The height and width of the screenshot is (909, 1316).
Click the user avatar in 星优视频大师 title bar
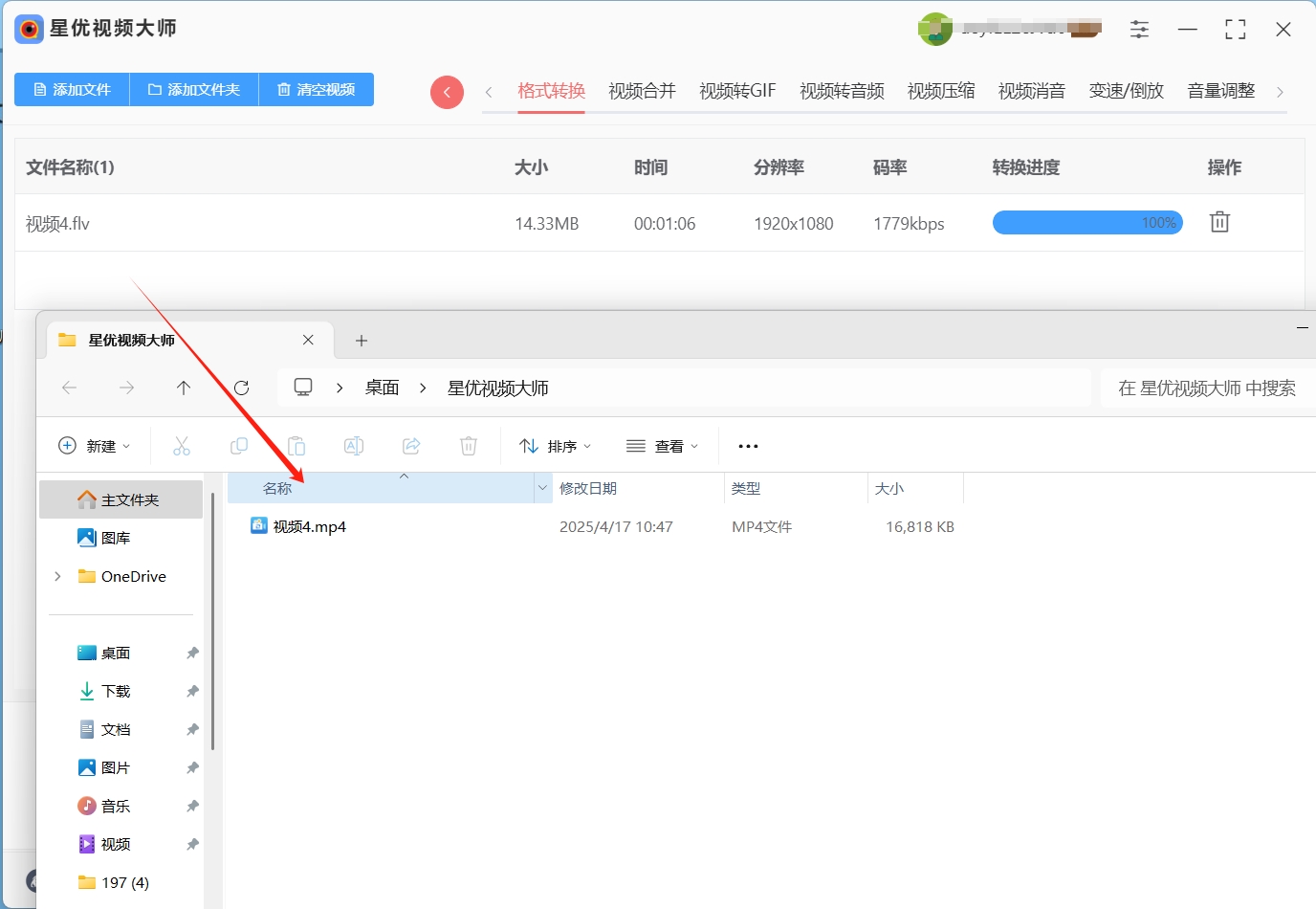pos(934,29)
